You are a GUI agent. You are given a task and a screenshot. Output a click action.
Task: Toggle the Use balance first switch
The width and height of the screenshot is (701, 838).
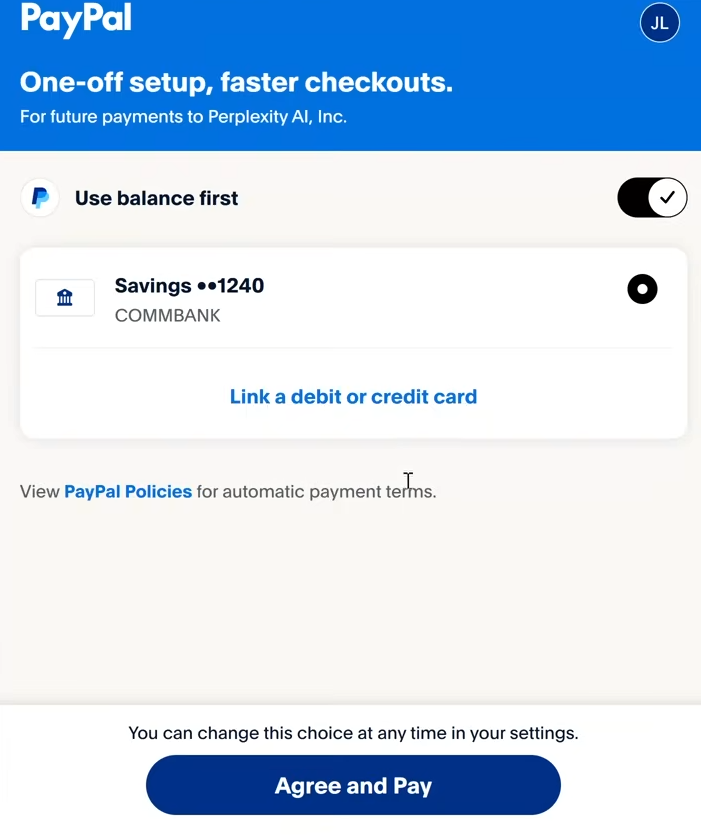(x=652, y=198)
